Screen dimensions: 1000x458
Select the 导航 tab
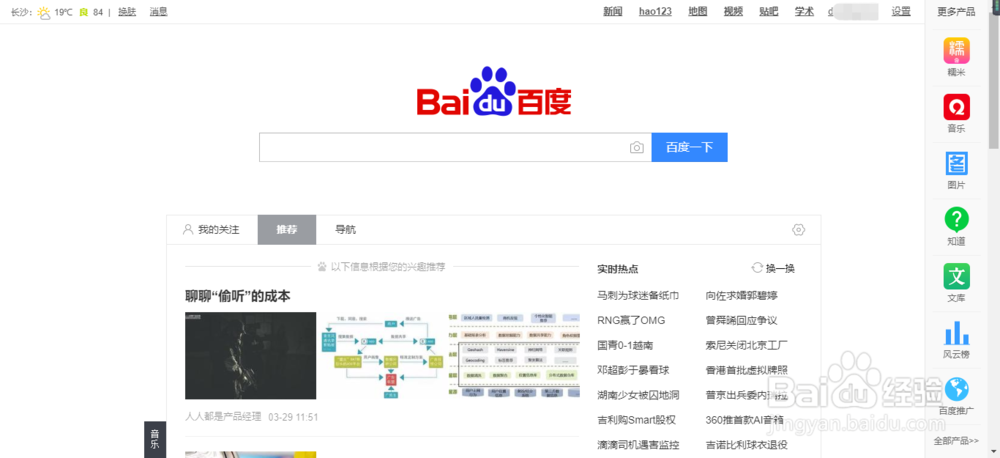coord(346,230)
